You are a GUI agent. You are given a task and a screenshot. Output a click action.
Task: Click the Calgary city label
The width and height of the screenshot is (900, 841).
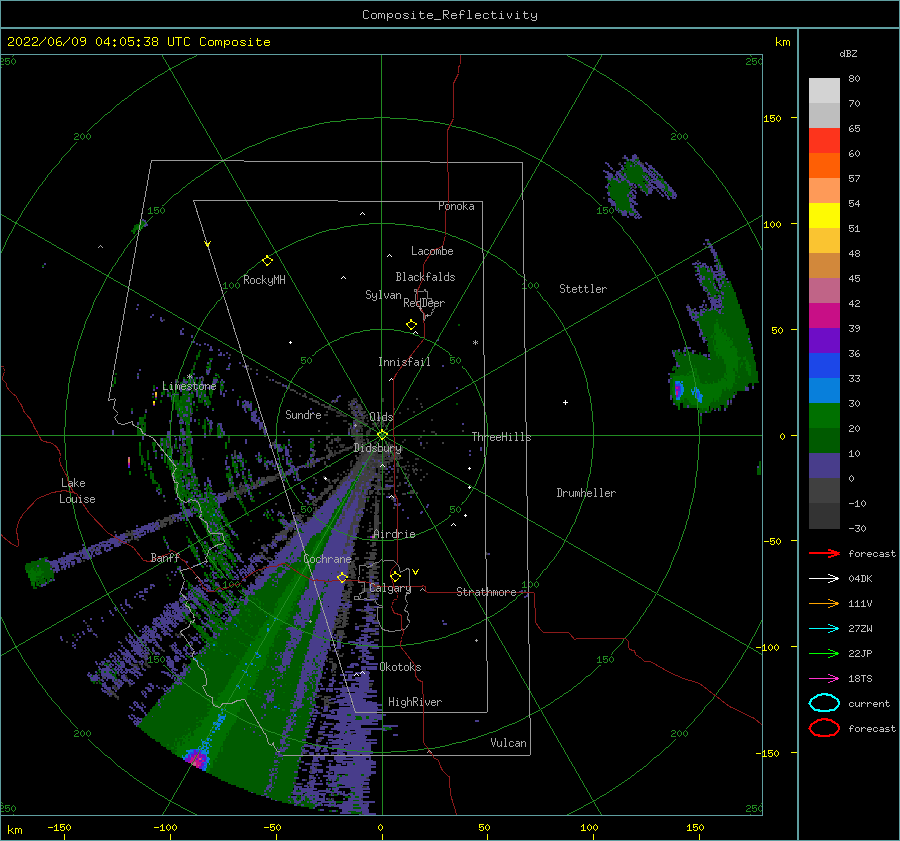pos(390,588)
